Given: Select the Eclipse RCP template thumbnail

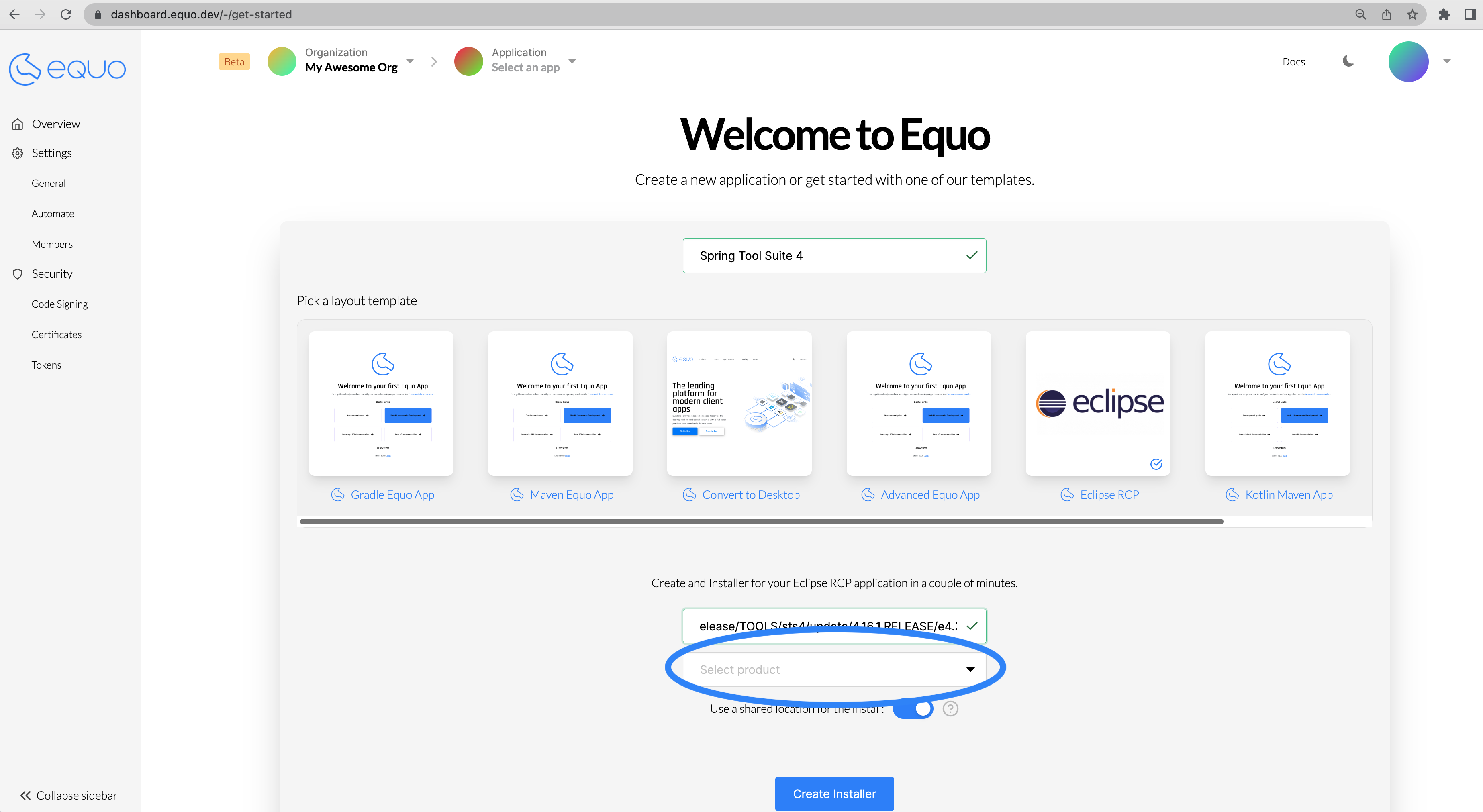Looking at the screenshot, I should (1097, 404).
